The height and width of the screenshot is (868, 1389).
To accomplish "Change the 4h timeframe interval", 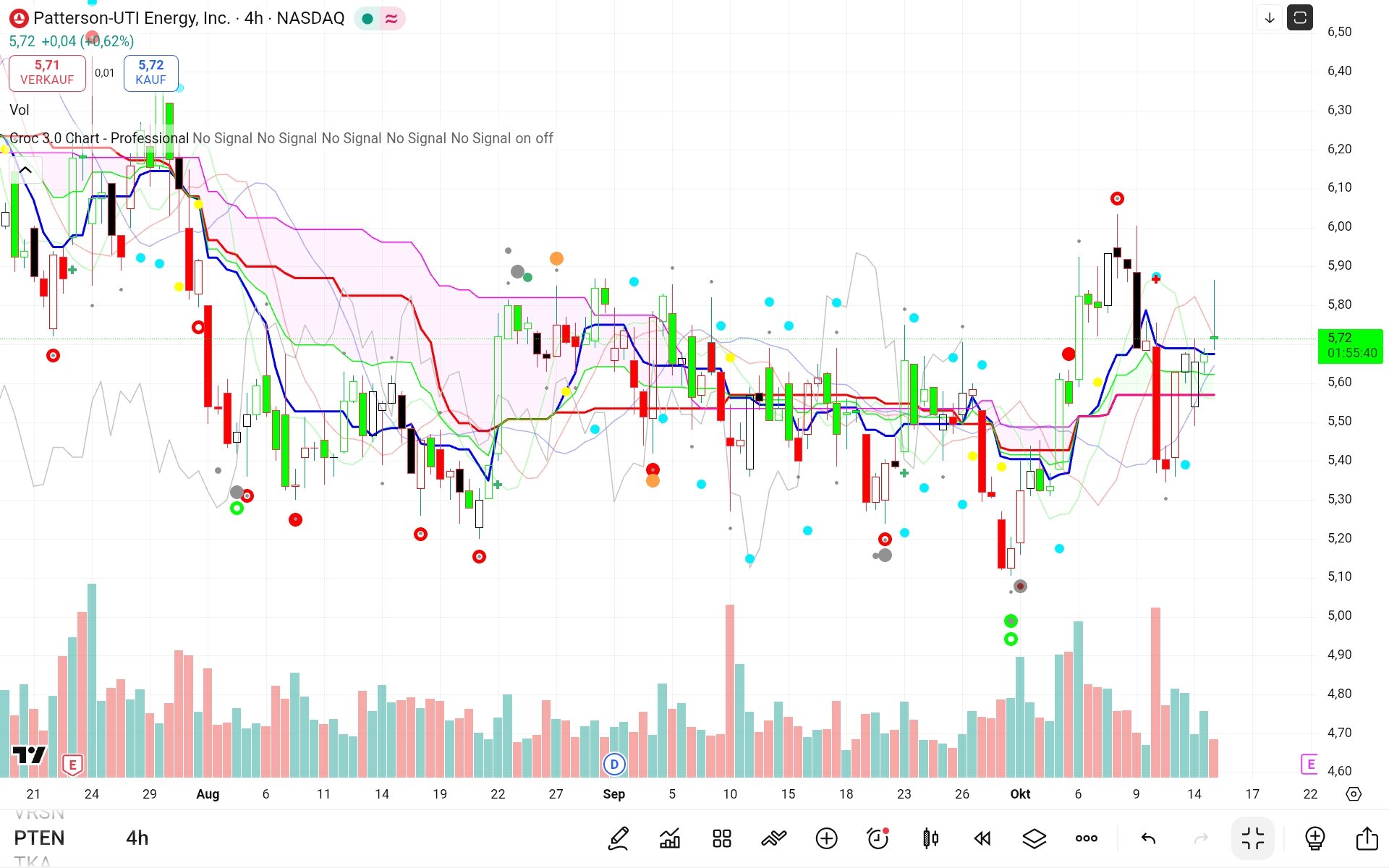I will pos(137,838).
